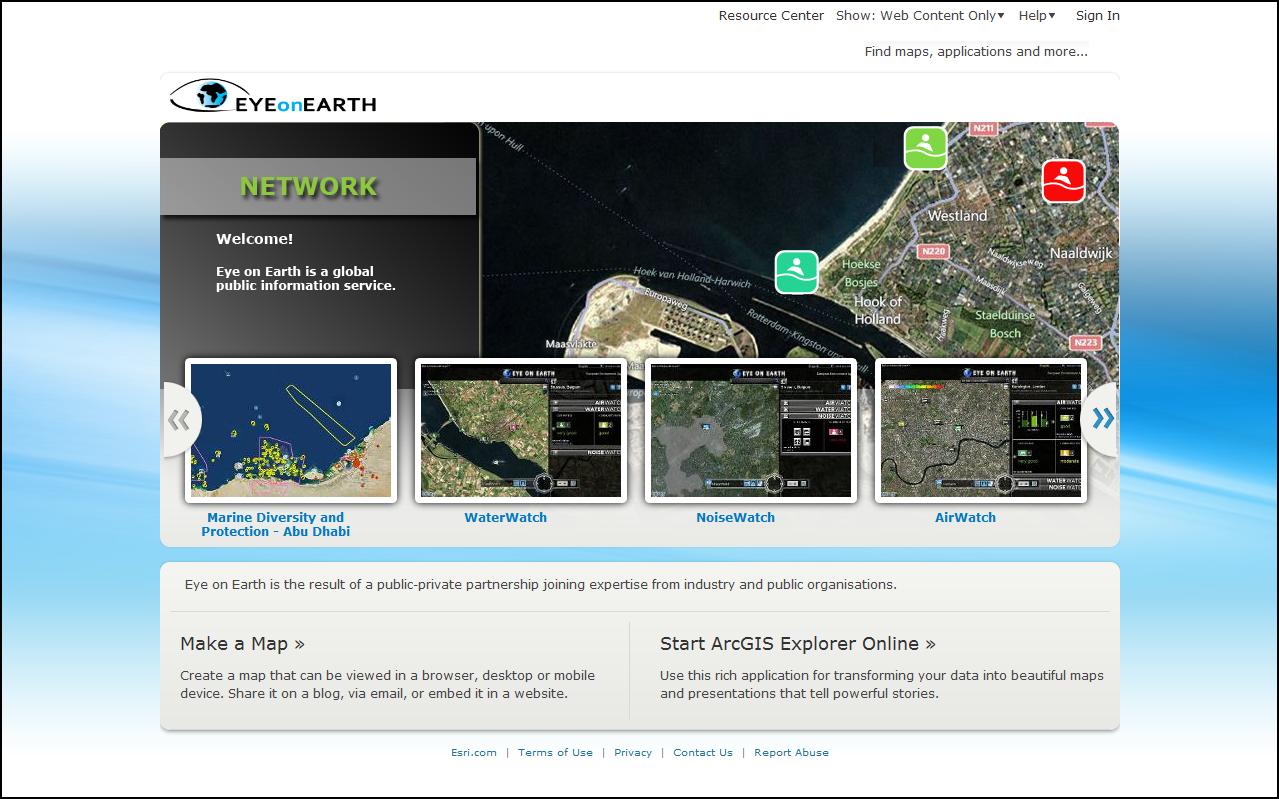This screenshot has height=799, width=1279.
Task: Open the WaterWatch map thumbnail
Action: [x=521, y=431]
